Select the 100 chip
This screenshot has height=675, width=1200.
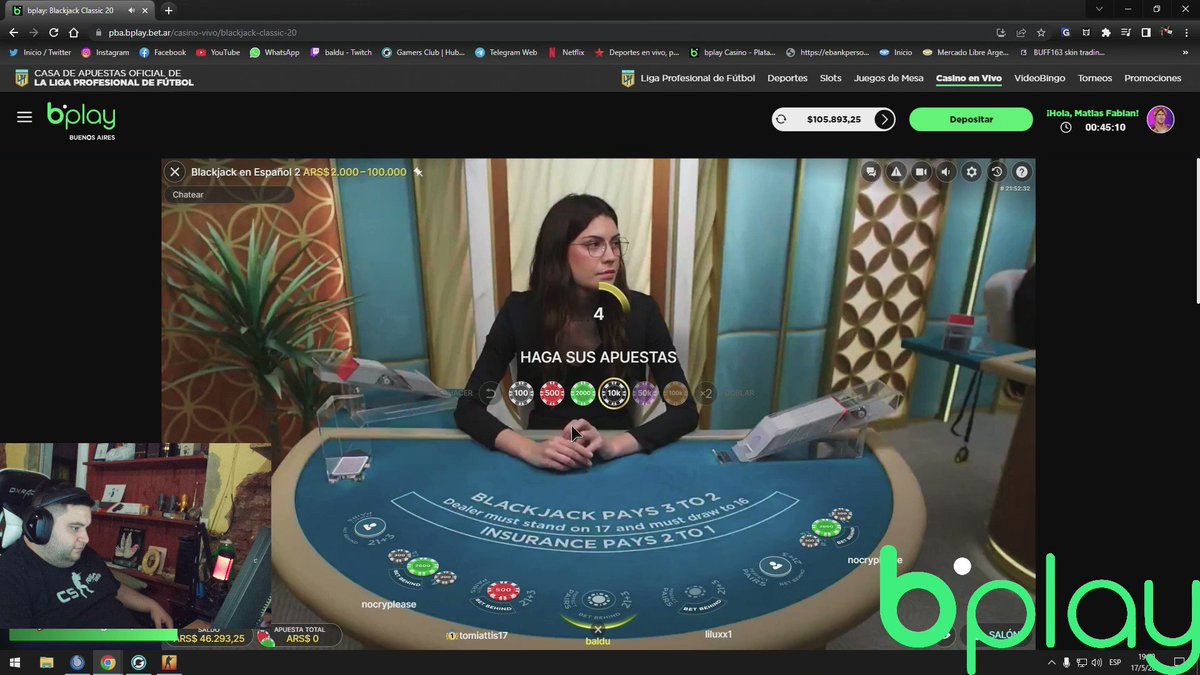[521, 394]
